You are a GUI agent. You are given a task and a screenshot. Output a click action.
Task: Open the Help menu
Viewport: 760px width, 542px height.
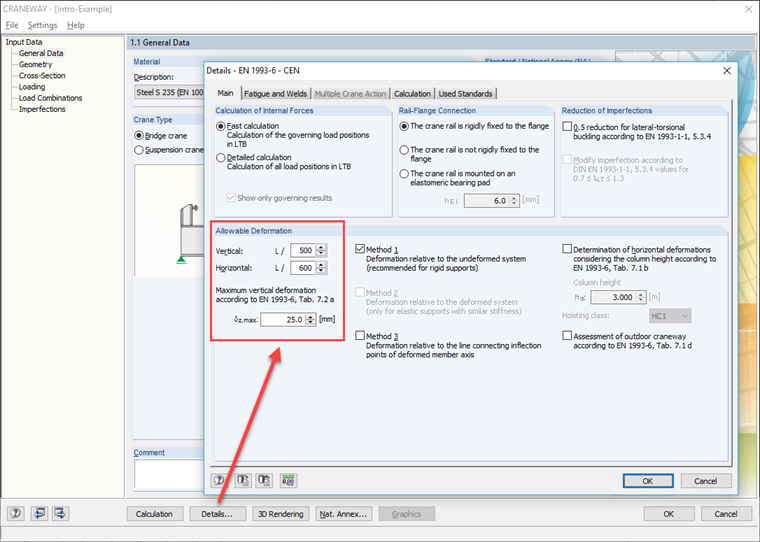(x=76, y=25)
